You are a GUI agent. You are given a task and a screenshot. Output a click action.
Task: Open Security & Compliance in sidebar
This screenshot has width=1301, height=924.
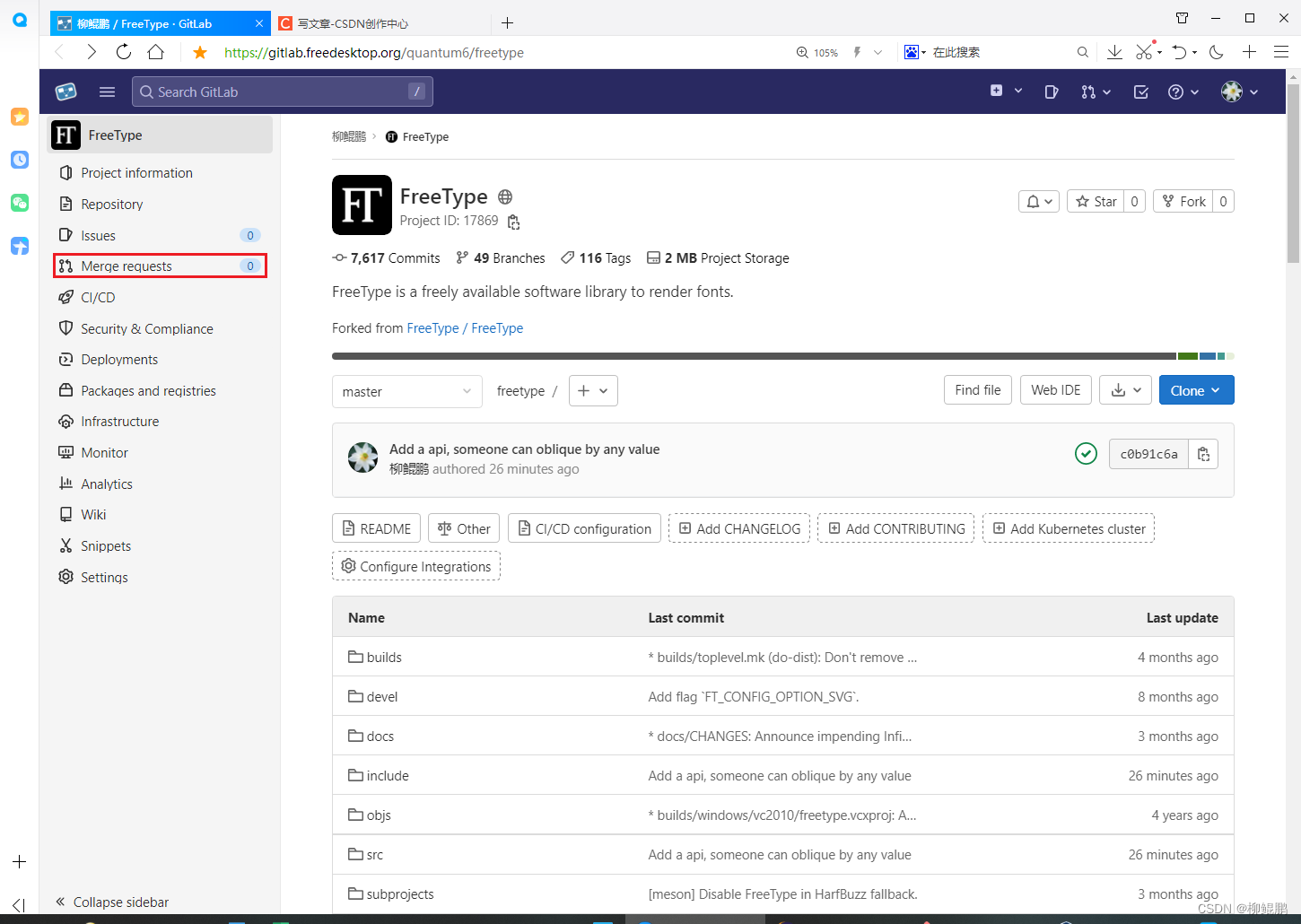[162, 328]
